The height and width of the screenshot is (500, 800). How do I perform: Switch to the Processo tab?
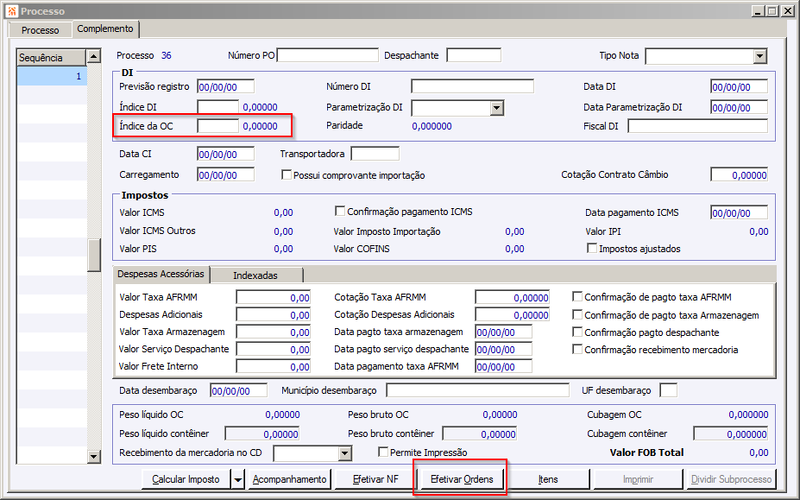tap(40, 30)
